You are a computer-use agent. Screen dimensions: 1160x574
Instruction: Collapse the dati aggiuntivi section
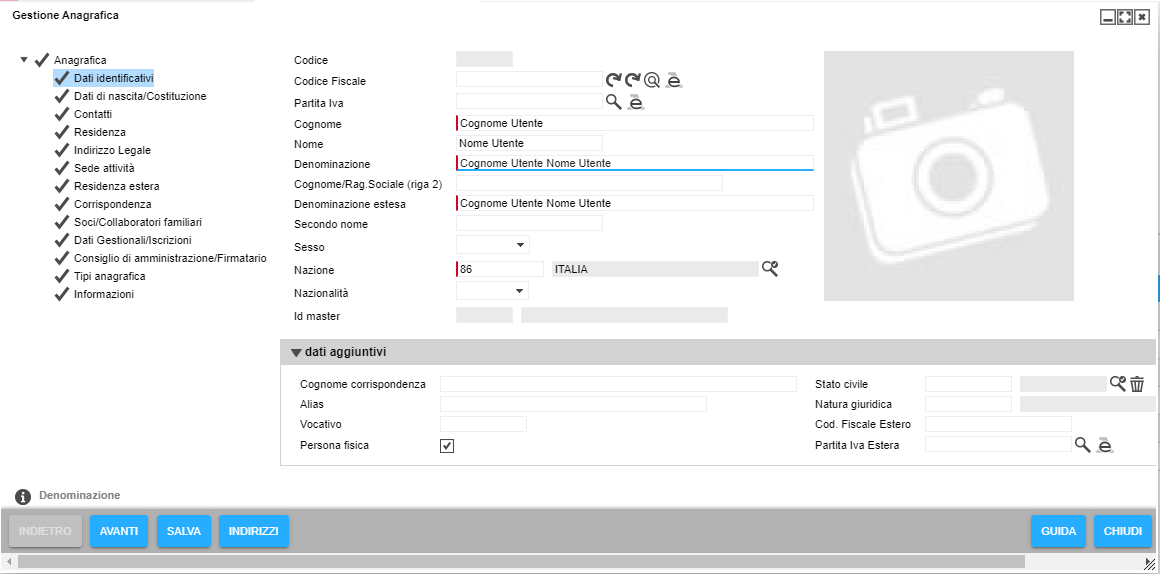296,352
